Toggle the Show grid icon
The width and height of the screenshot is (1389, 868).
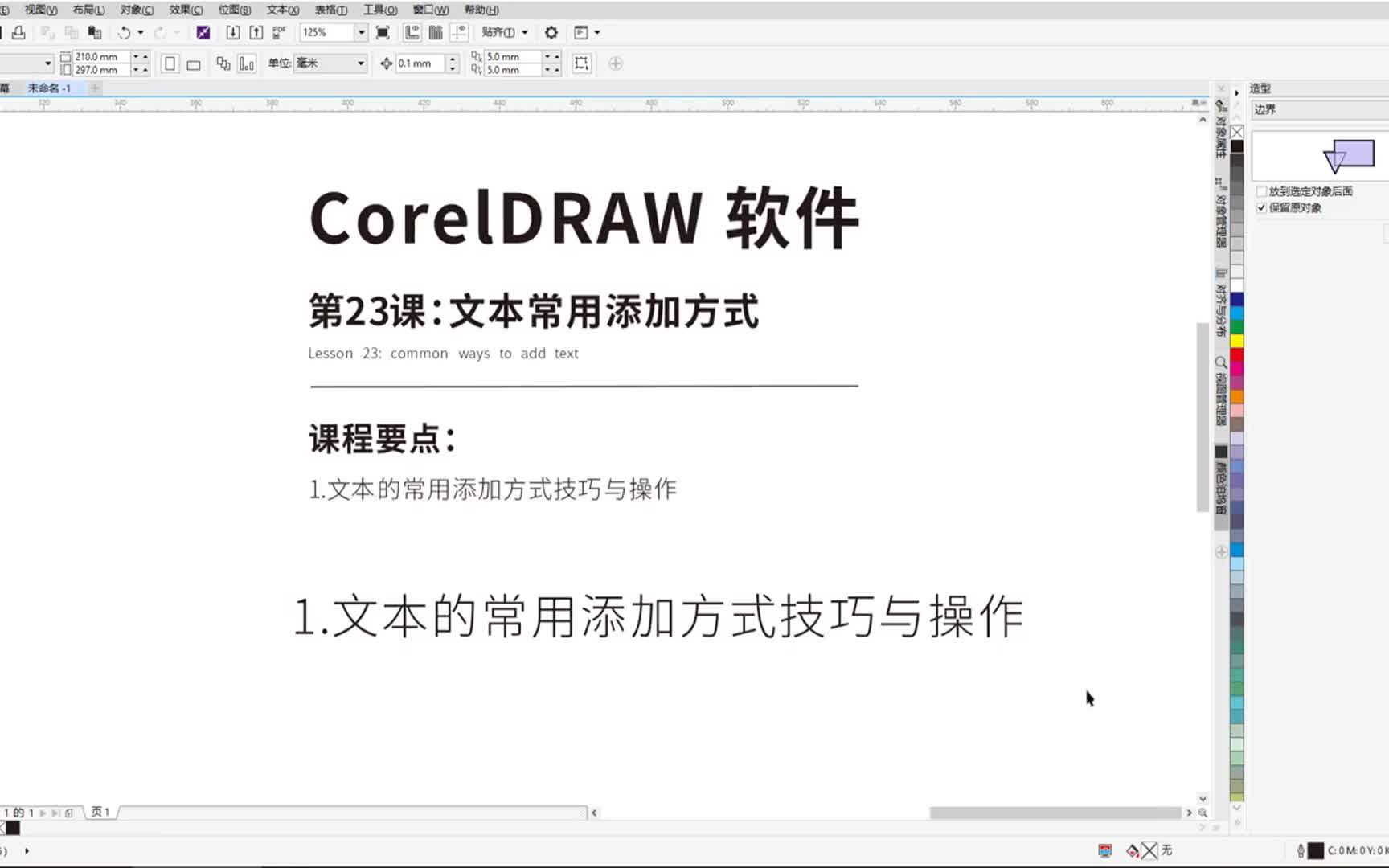436,32
